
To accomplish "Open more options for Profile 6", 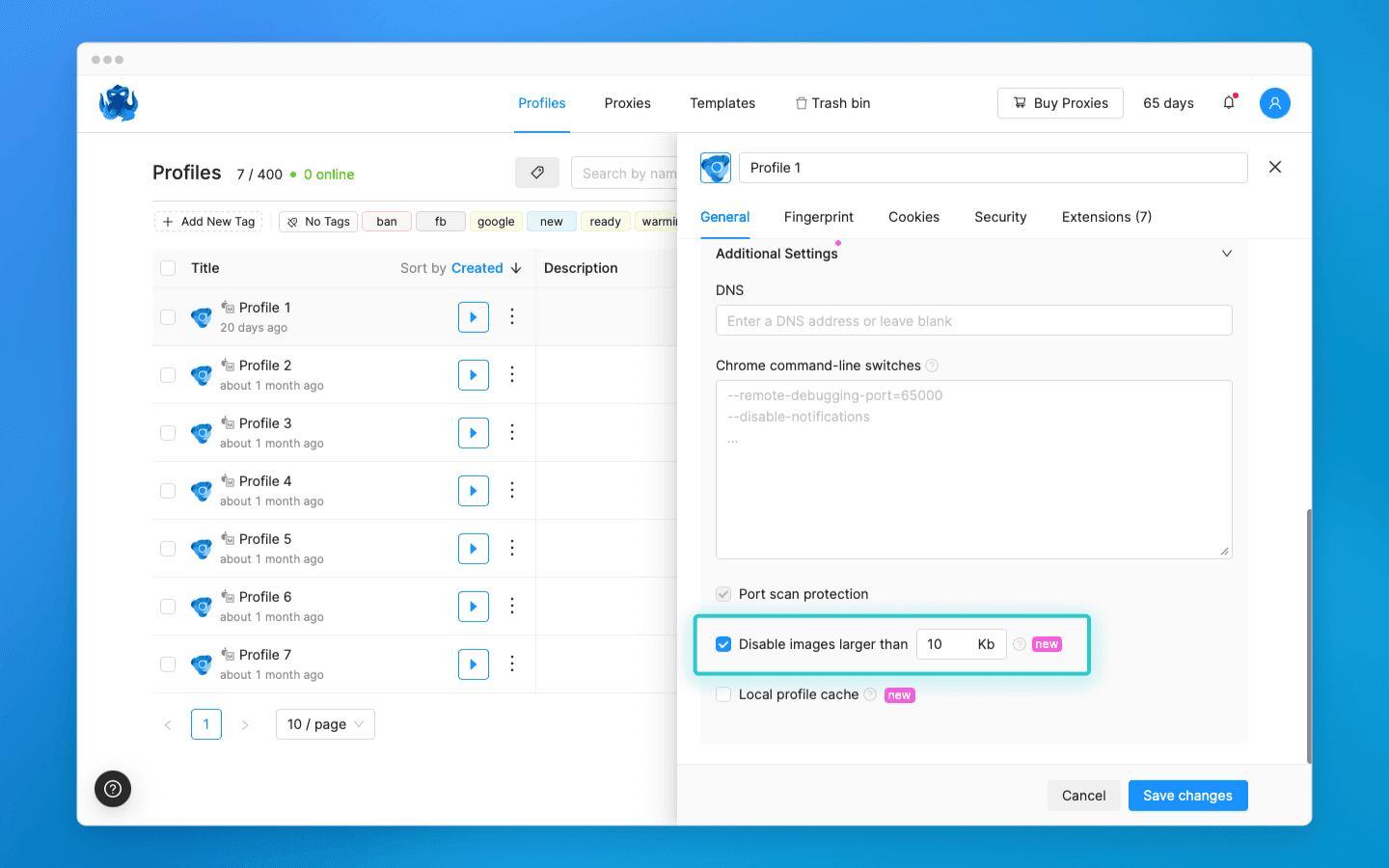I will click(x=512, y=606).
